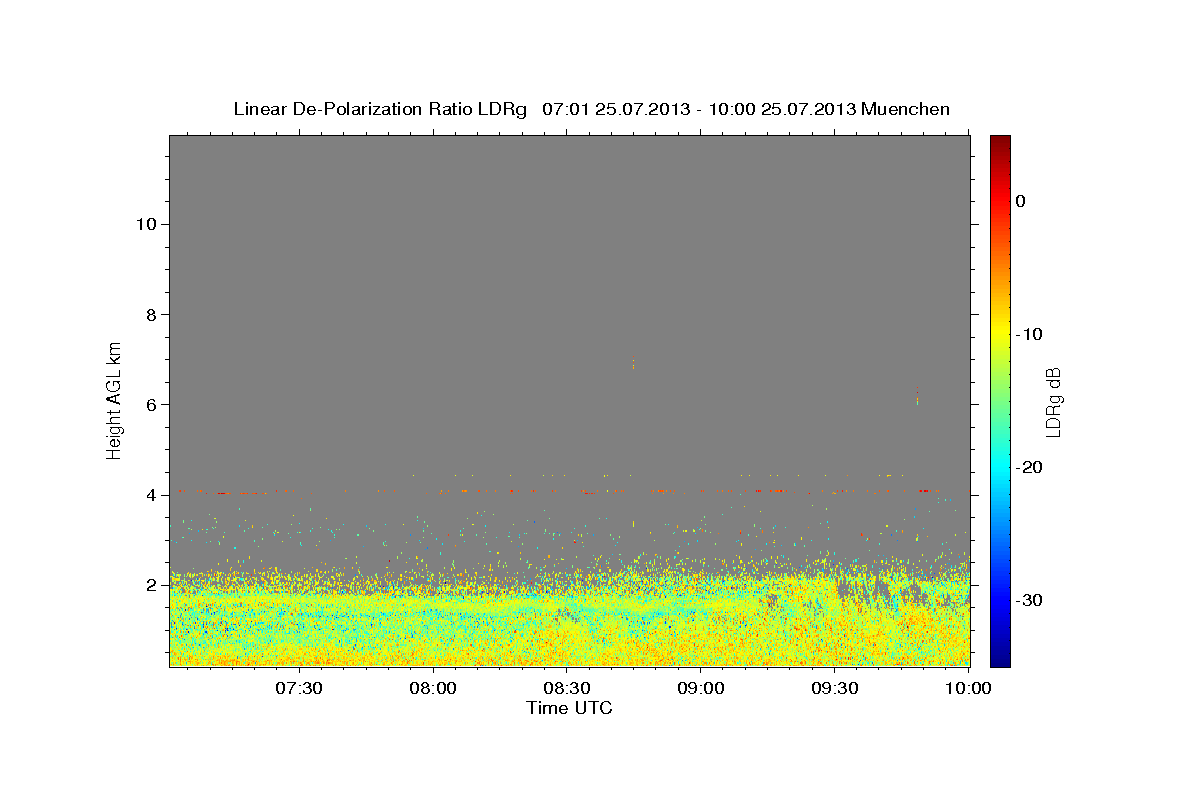Click the height axis label 2
The height and width of the screenshot is (800, 1200).
click(149, 585)
